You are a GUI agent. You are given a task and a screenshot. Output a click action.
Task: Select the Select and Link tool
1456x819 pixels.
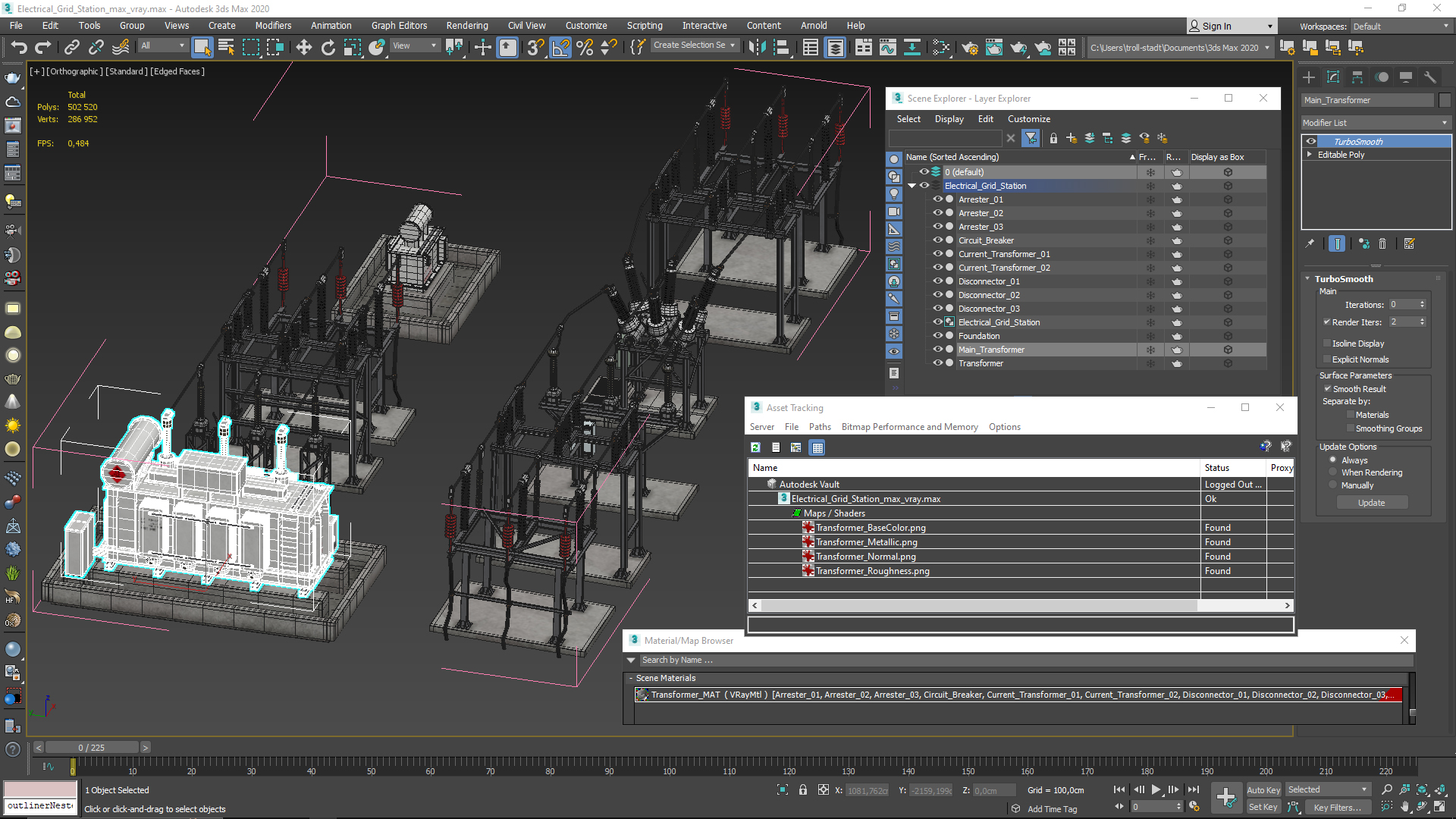[72, 47]
